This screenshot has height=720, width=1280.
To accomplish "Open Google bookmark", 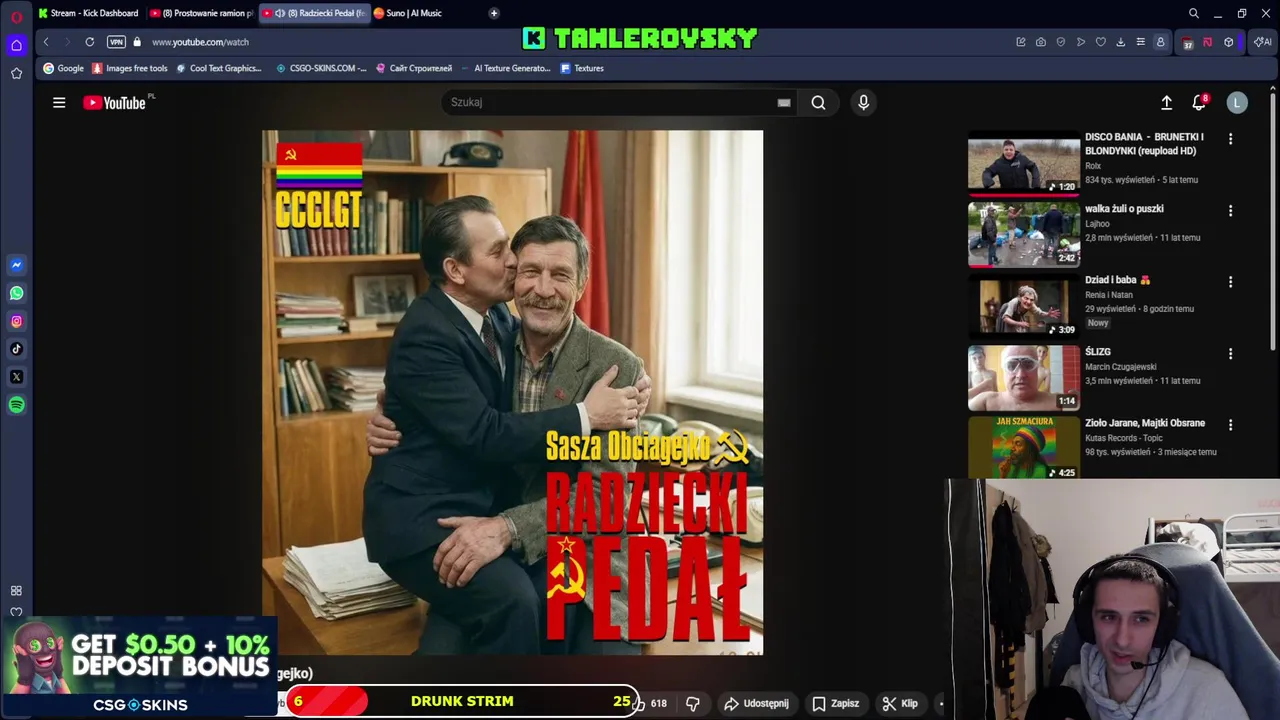I will tap(64, 68).
